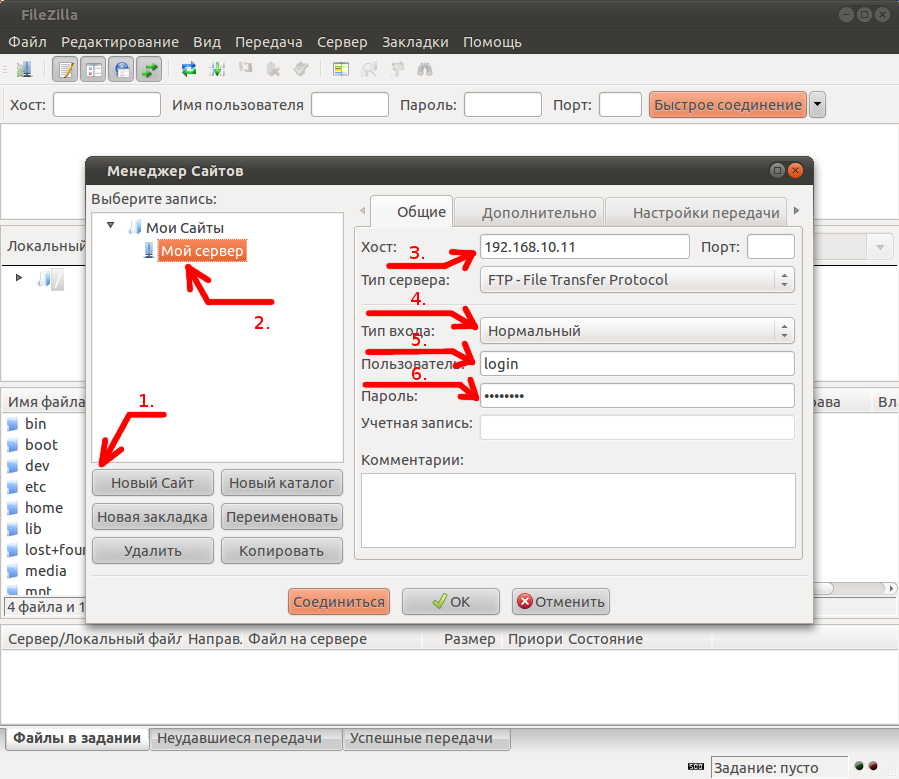899x779 pixels.
Task: Click the cancel current operation icon
Action: [x=245, y=69]
